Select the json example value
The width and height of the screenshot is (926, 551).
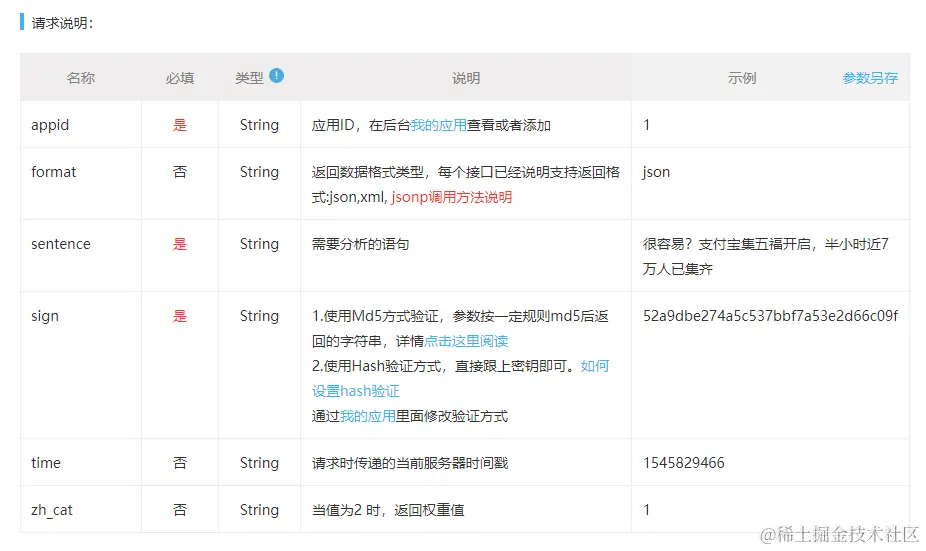point(656,172)
